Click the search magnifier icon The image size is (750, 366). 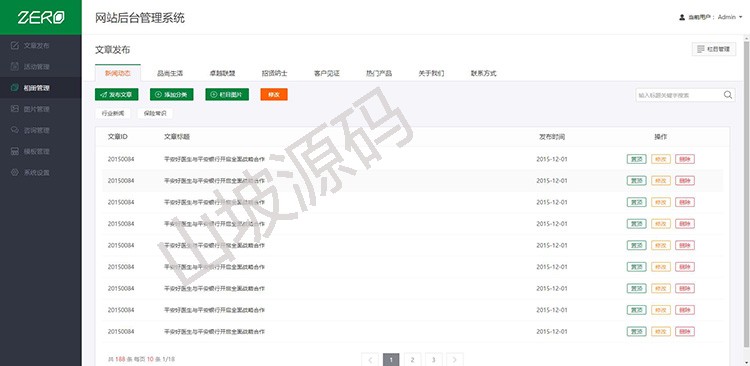pos(728,95)
